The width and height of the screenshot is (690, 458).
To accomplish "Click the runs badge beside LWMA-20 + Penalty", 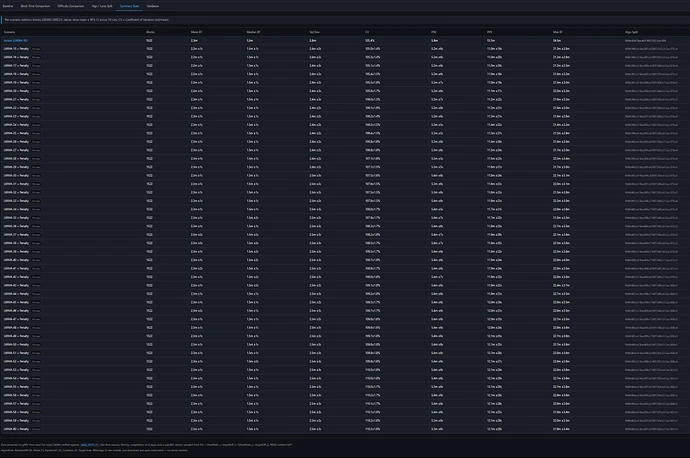I will (36, 91).
